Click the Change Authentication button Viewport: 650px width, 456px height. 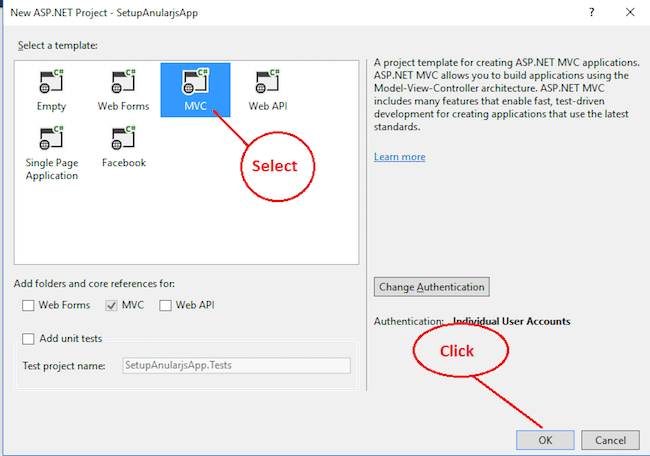pyautogui.click(x=432, y=287)
